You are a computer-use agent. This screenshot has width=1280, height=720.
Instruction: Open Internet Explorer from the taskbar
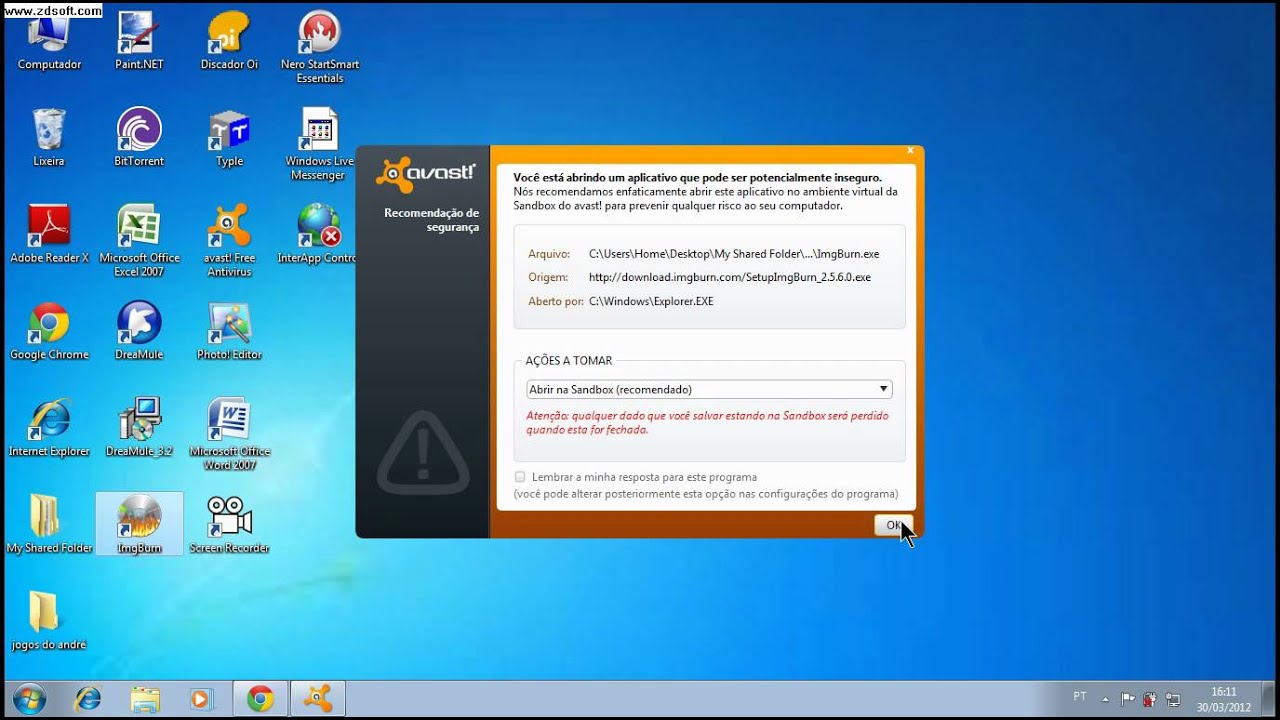click(x=87, y=698)
